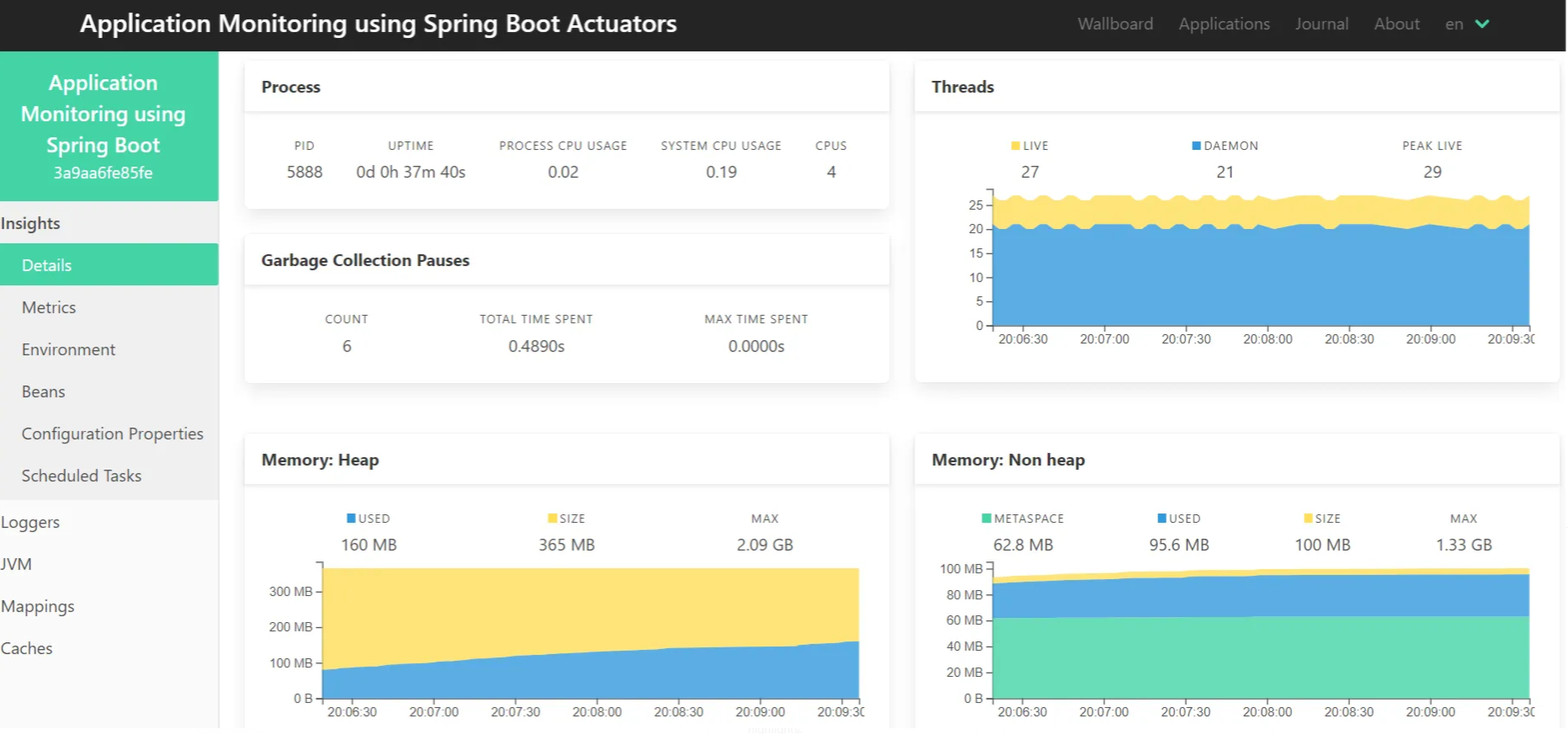1568x734 pixels.
Task: Click the Spring Boot Actuators header title
Action: coord(378,24)
